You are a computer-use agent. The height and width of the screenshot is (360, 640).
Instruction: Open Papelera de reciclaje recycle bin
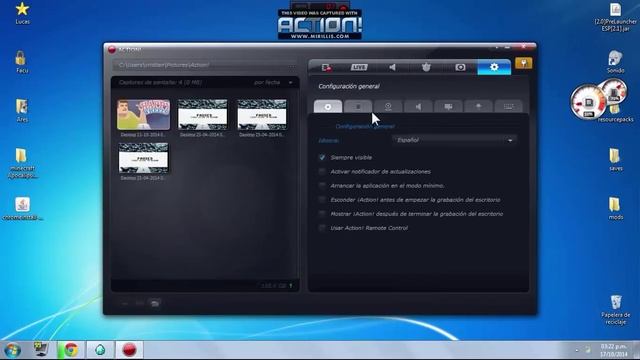click(616, 310)
